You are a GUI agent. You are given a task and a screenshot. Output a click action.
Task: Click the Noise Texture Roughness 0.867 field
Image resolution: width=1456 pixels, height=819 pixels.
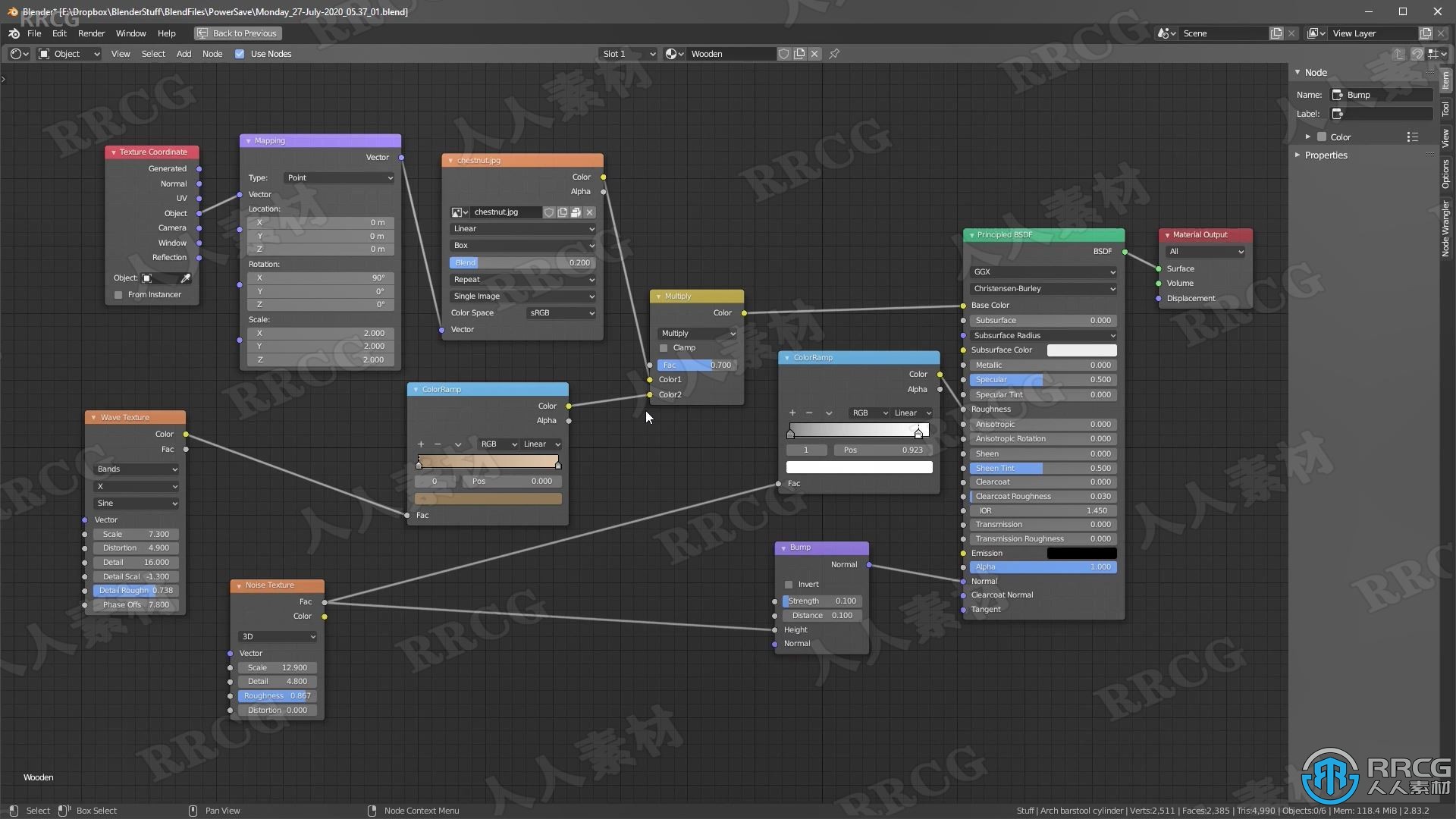click(277, 696)
